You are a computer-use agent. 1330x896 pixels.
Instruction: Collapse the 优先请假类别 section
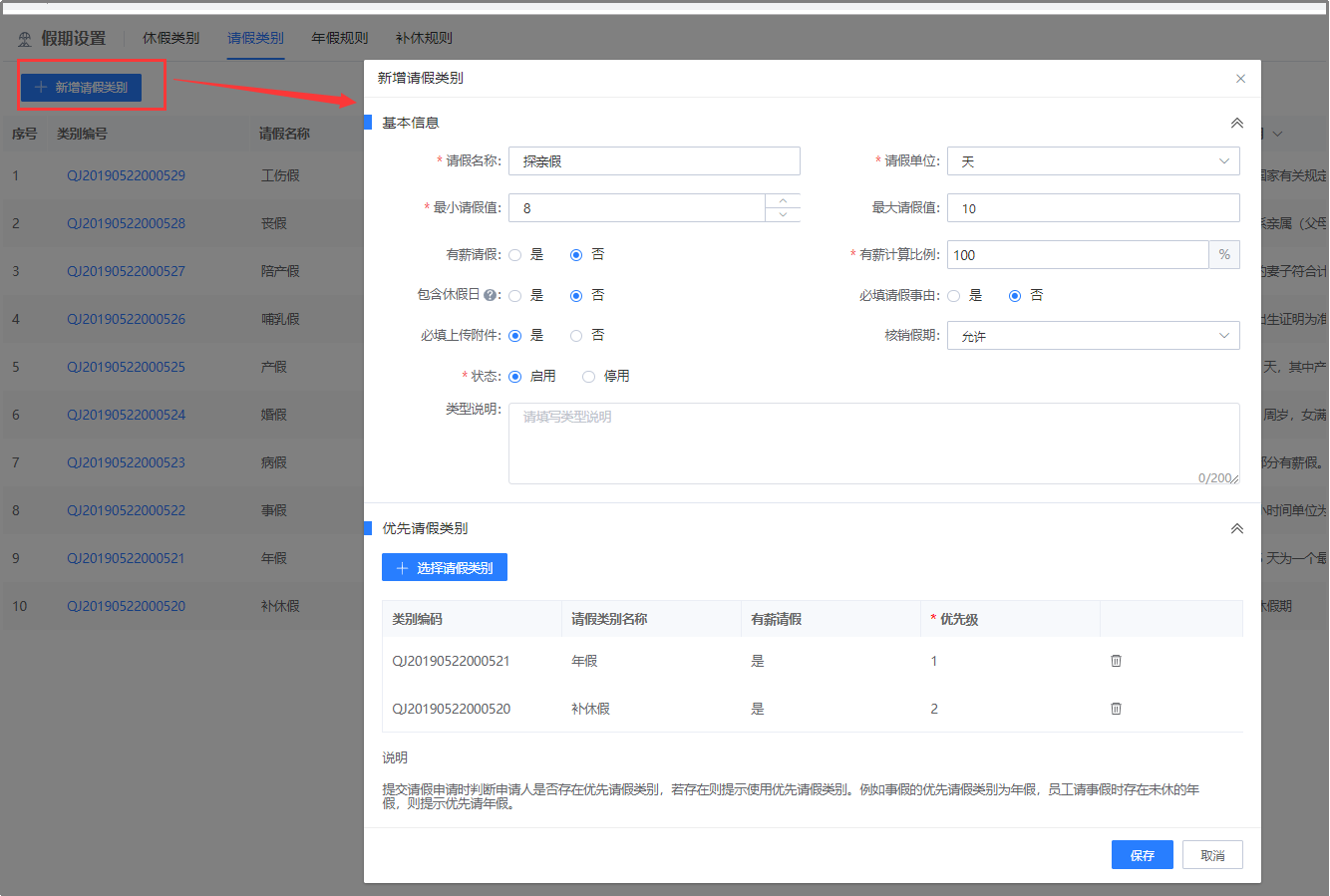(x=1236, y=529)
